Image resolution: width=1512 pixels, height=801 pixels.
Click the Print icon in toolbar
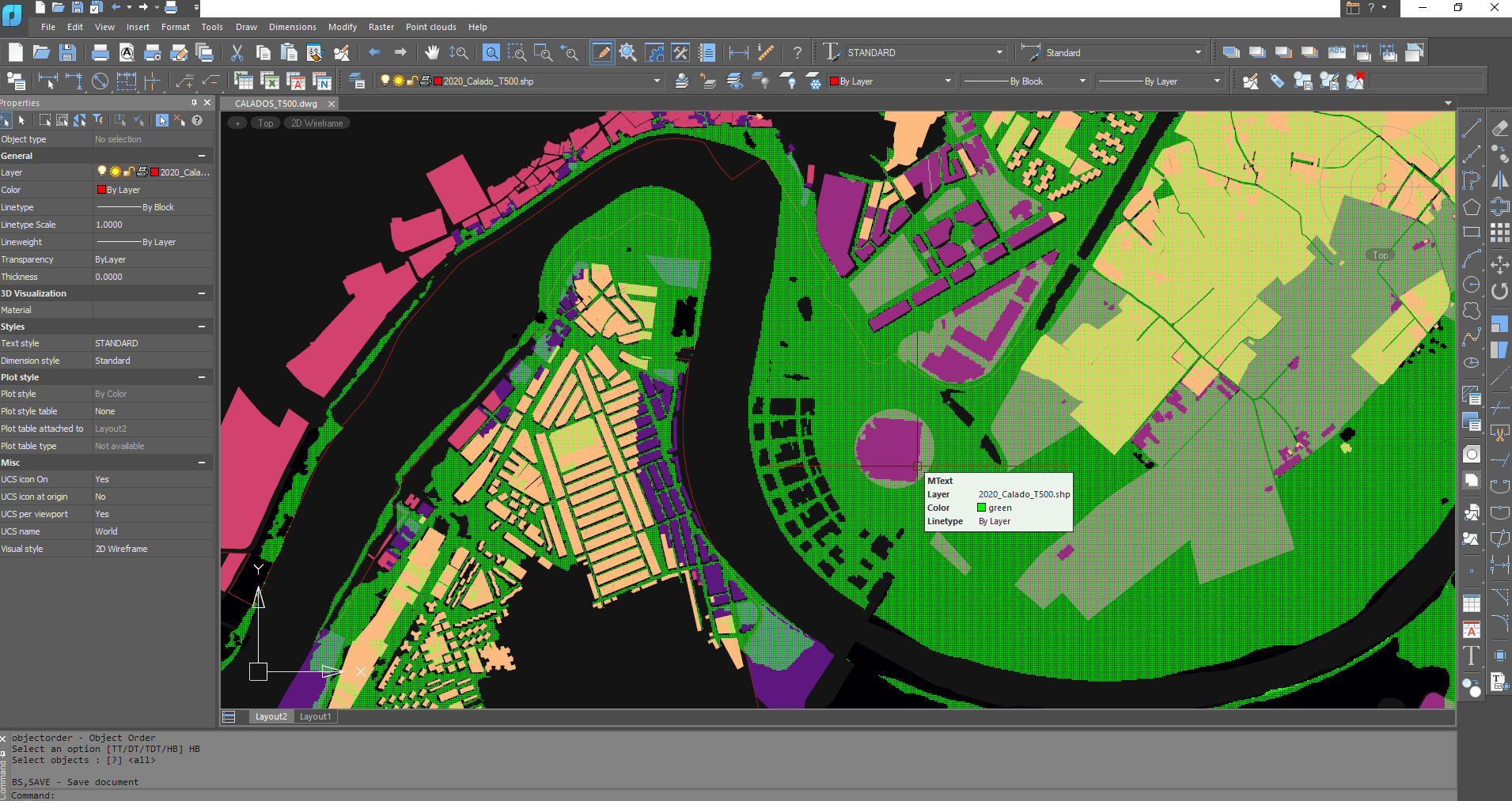point(100,53)
